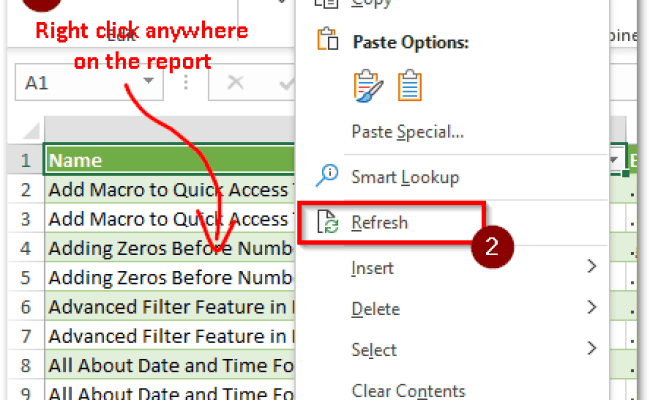Click the Paste Options clipboard icon
650x400 pixels.
(327, 39)
